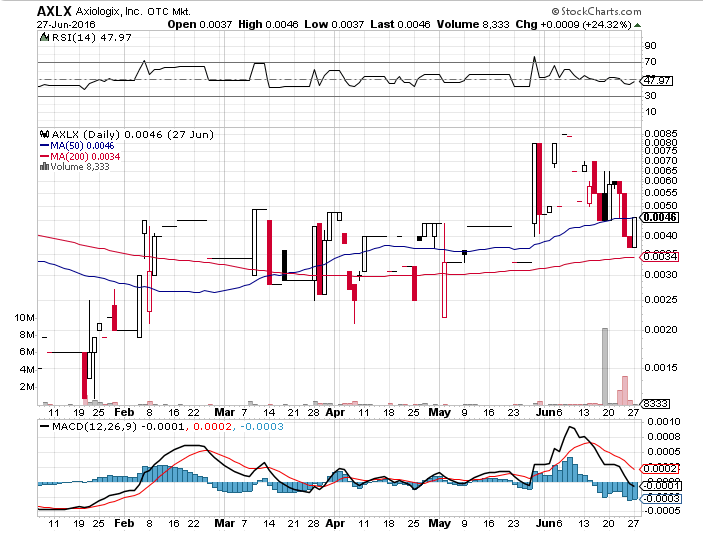Click the RSI 30 oversold level label
Viewport: 703px width, 536px height.
(650, 95)
